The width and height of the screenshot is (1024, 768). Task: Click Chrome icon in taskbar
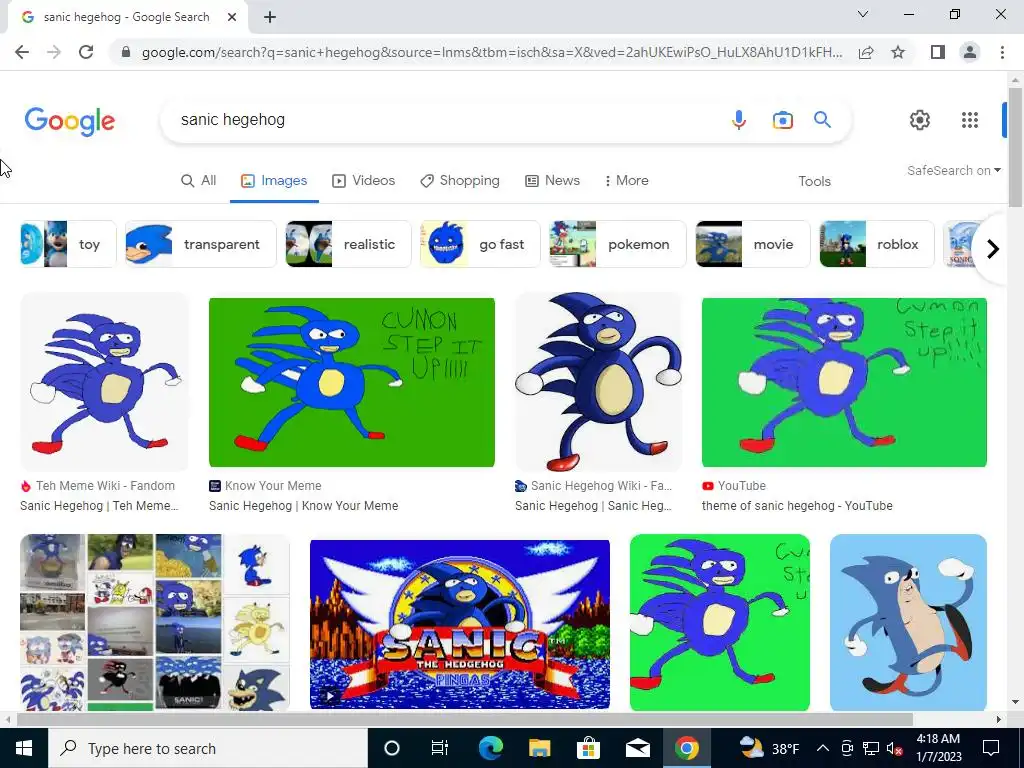[x=686, y=748]
